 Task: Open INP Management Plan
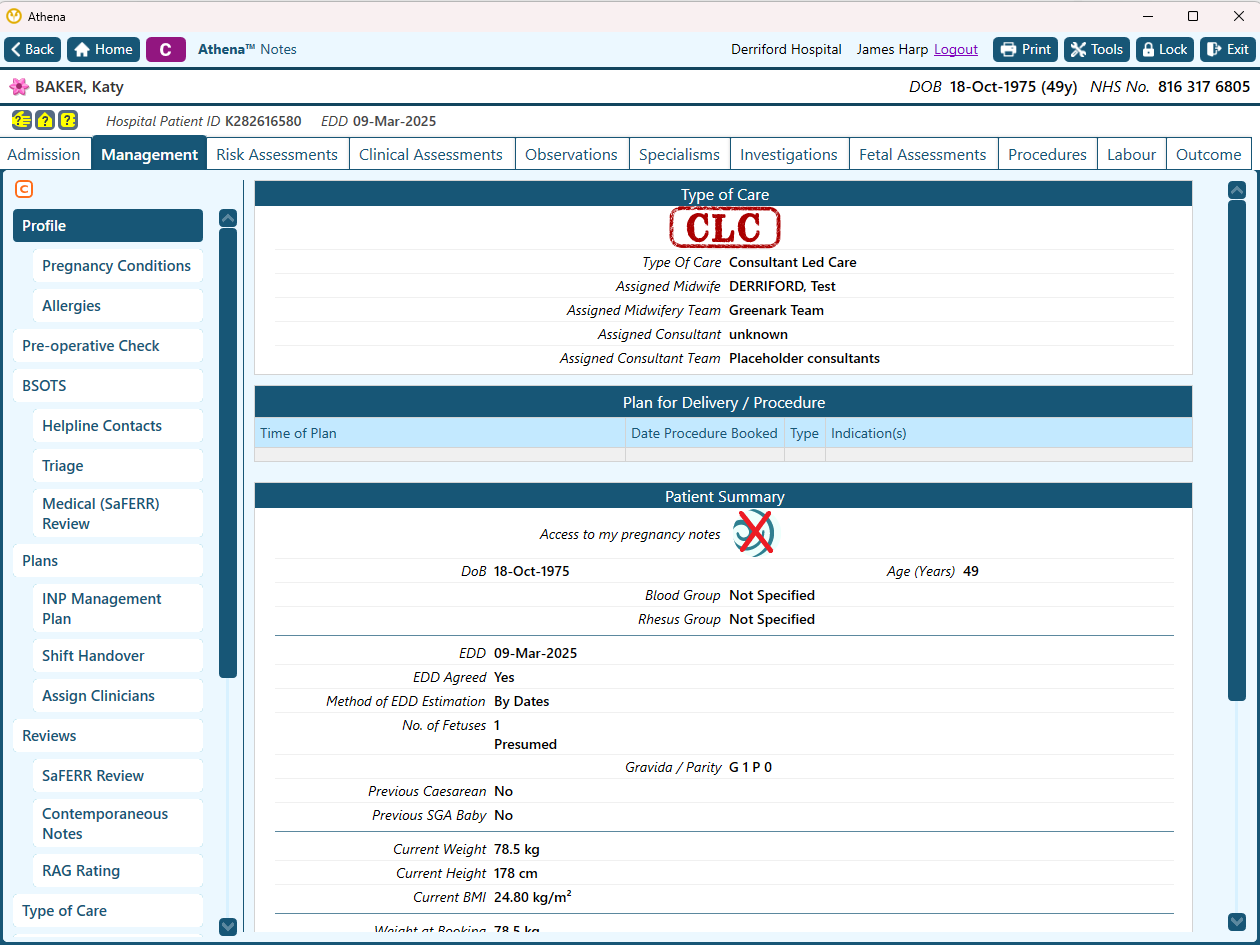pyautogui.click(x=117, y=609)
